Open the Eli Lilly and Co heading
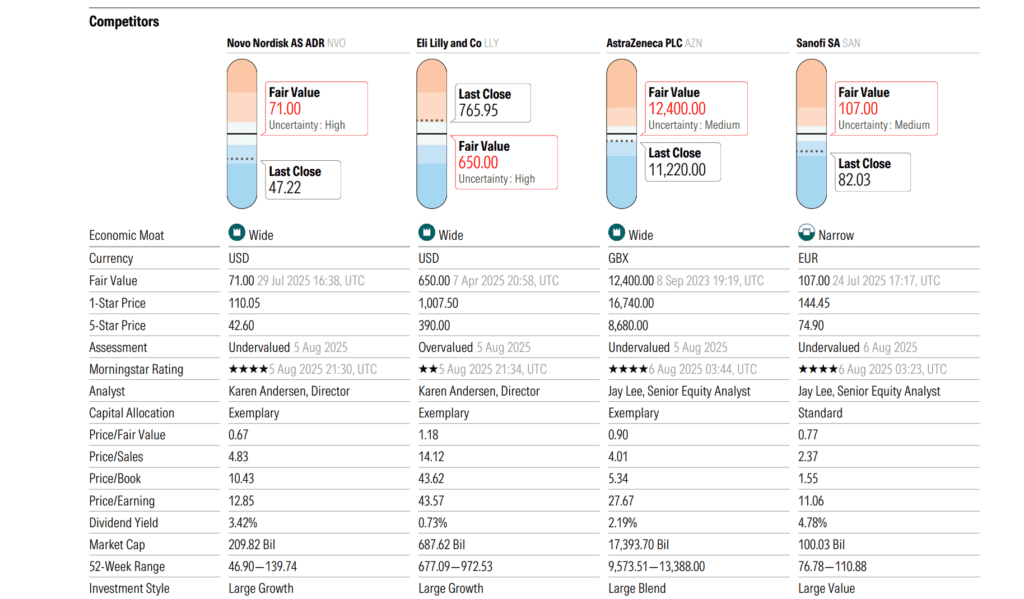 point(449,44)
